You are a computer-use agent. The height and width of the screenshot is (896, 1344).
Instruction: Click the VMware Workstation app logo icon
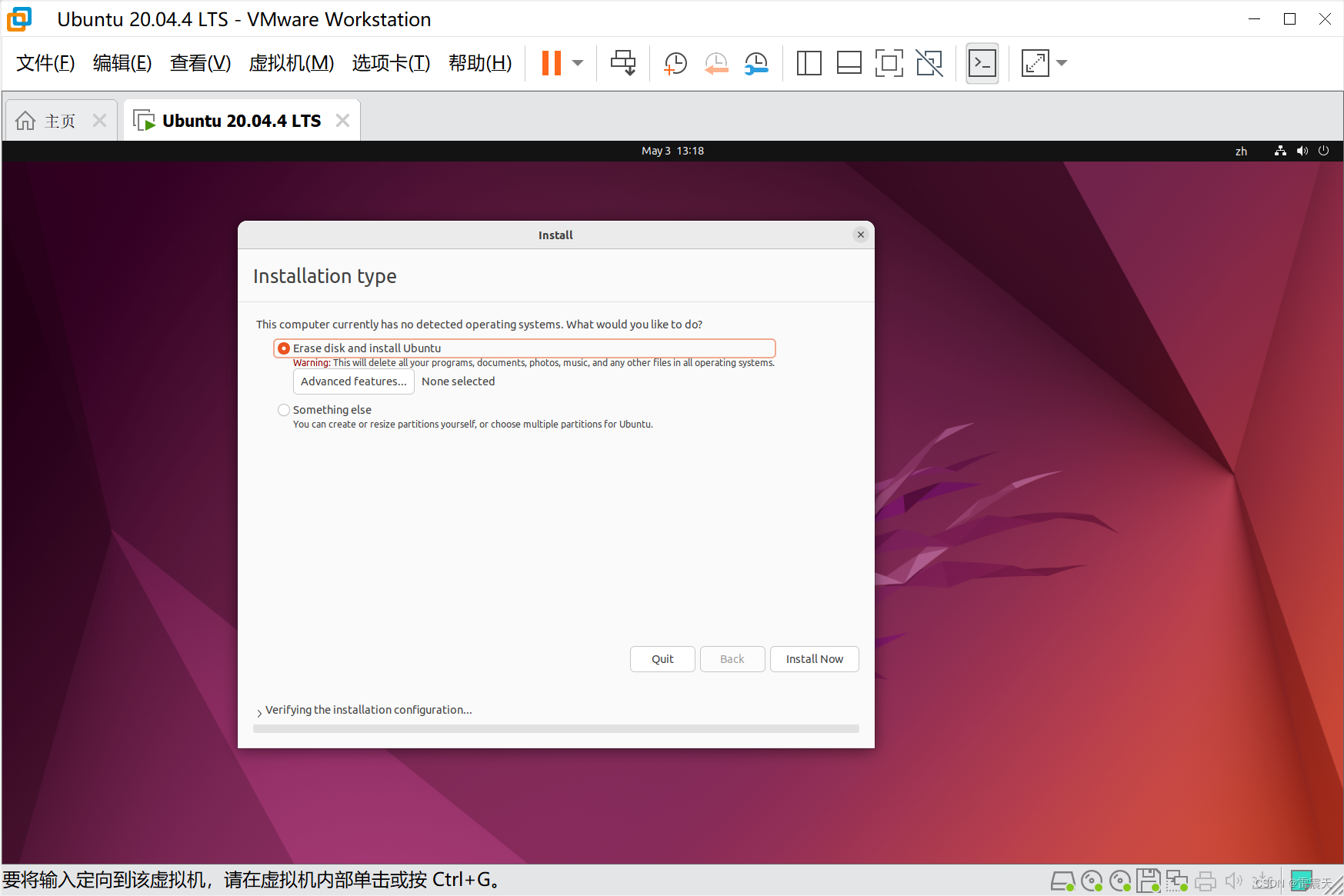(19, 19)
